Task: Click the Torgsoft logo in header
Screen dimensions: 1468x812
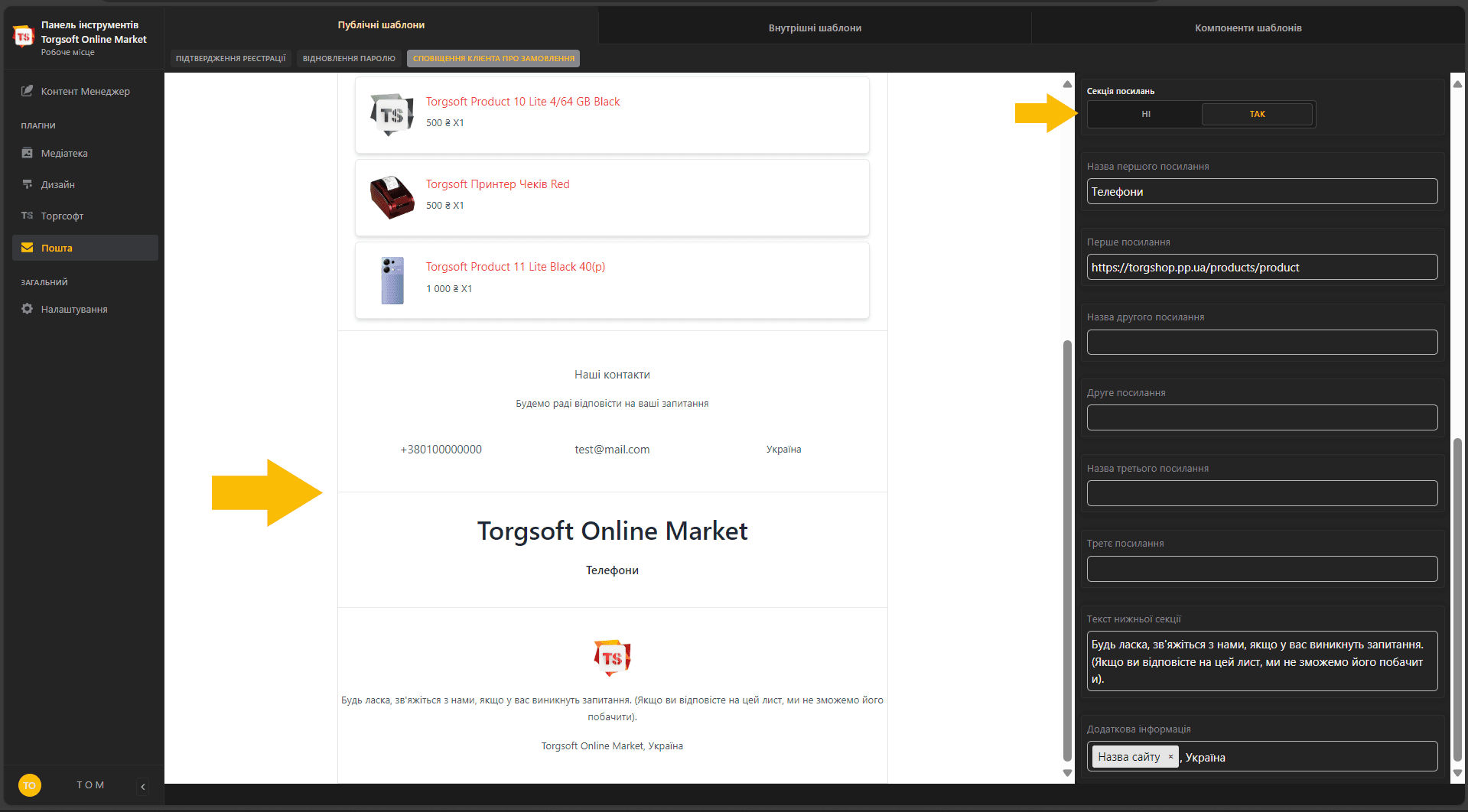Action: pyautogui.click(x=24, y=36)
